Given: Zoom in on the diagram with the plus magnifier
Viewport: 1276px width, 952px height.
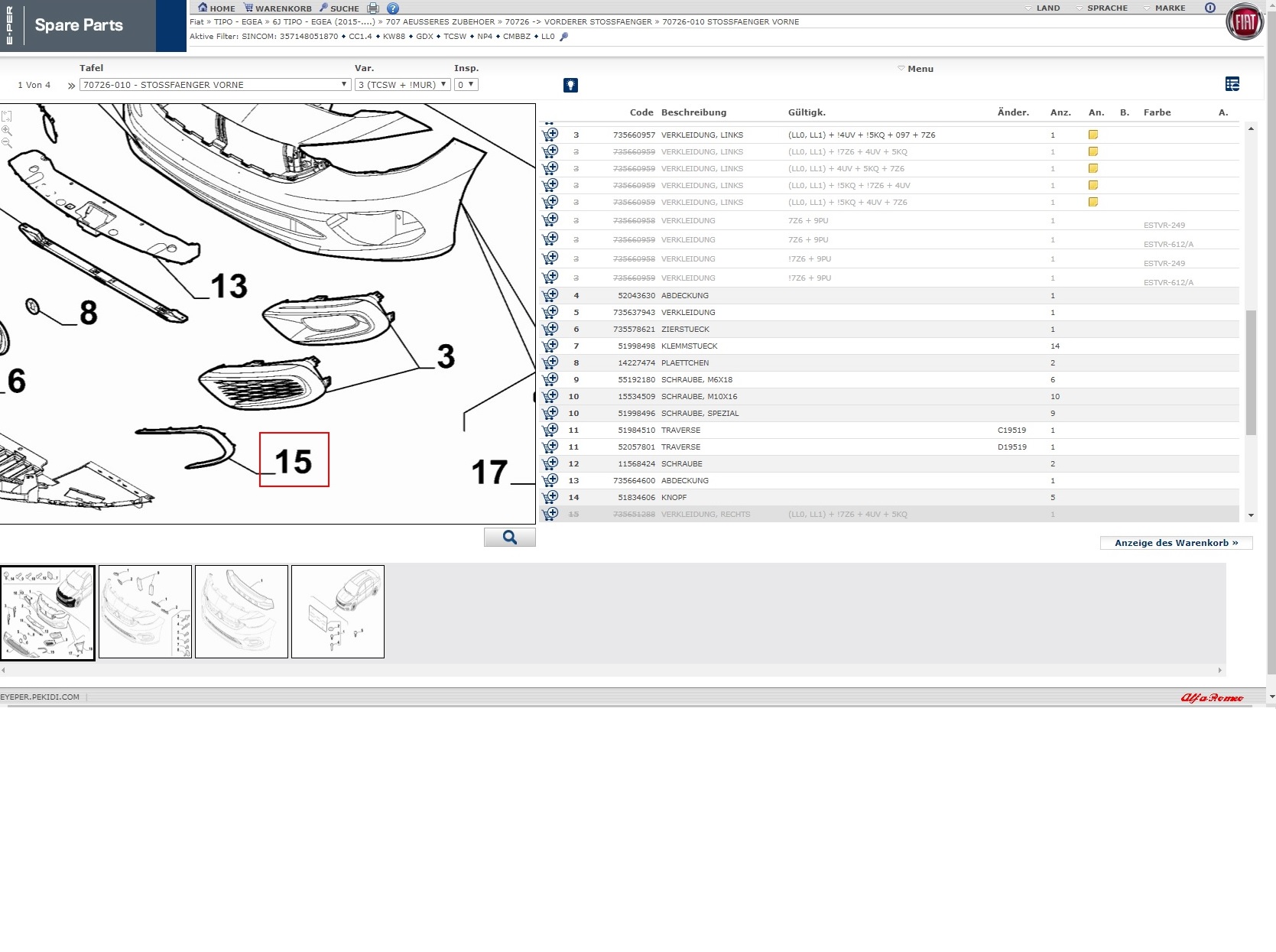Looking at the screenshot, I should tap(7, 131).
